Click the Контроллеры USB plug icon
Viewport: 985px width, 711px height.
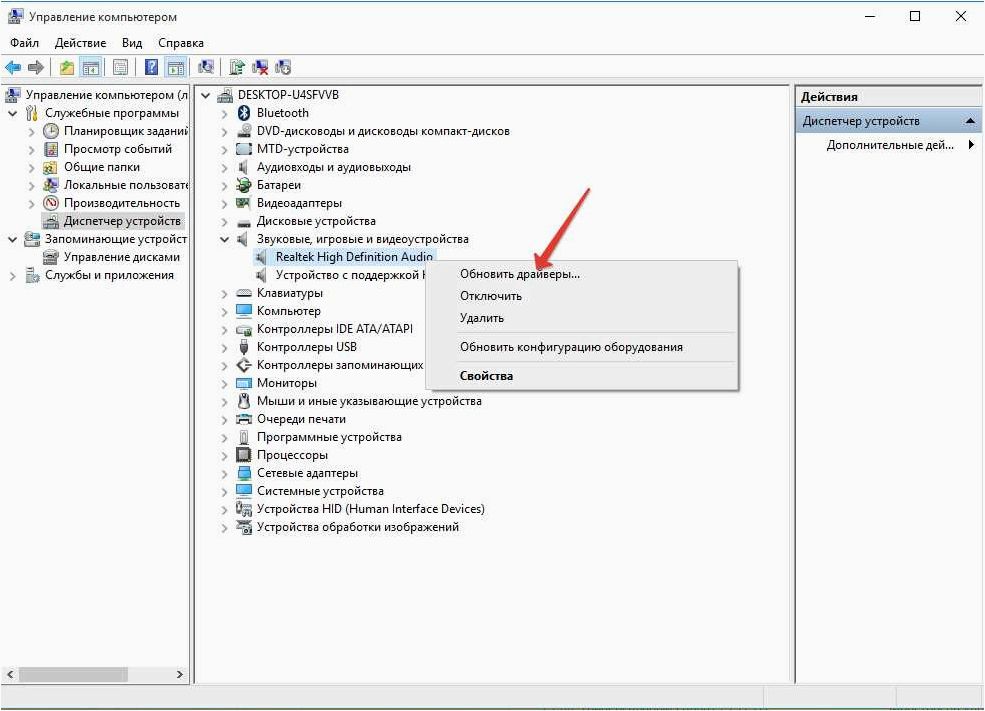click(x=244, y=347)
